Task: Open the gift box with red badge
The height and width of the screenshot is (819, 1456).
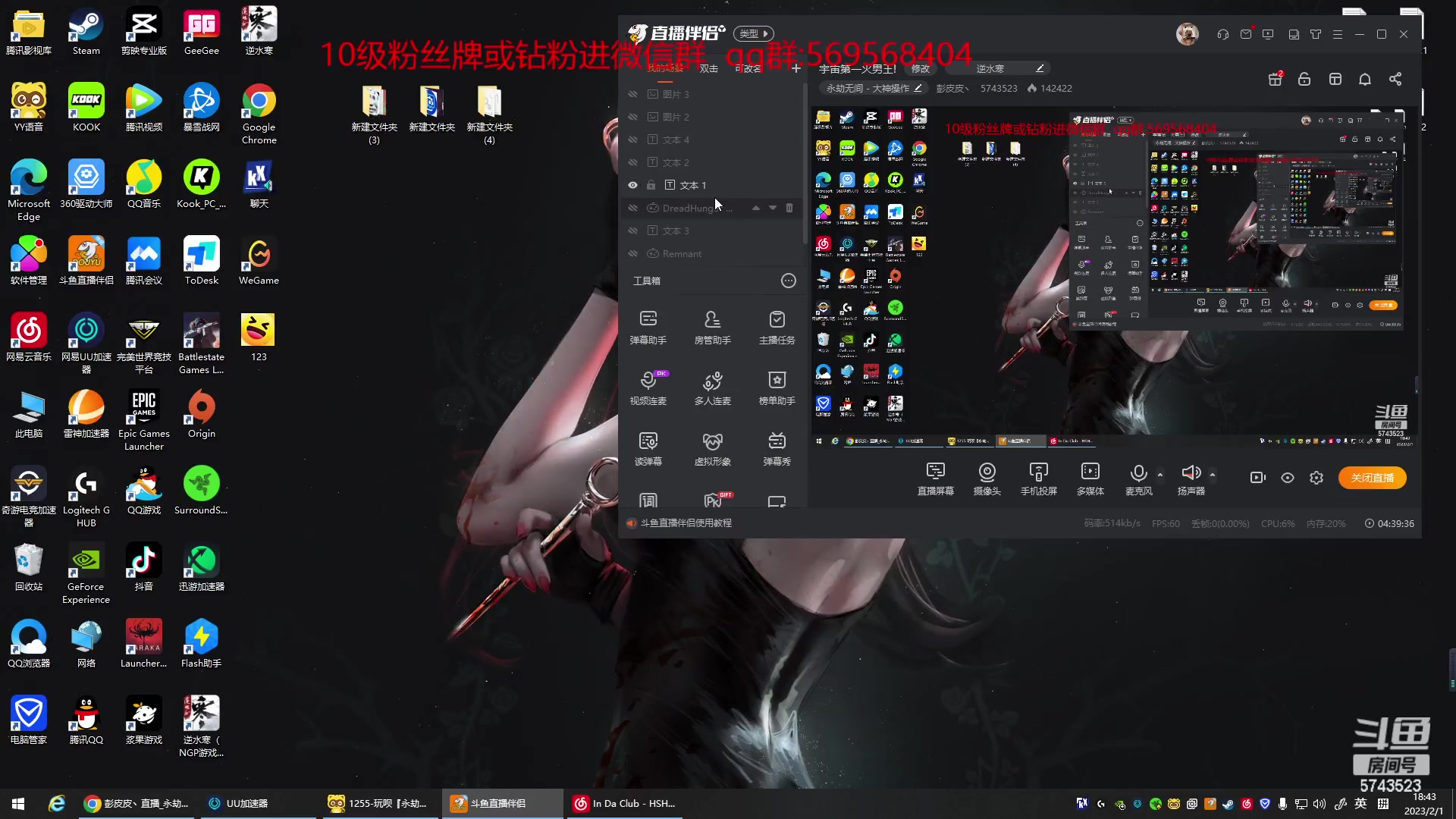Action: [x=1275, y=79]
